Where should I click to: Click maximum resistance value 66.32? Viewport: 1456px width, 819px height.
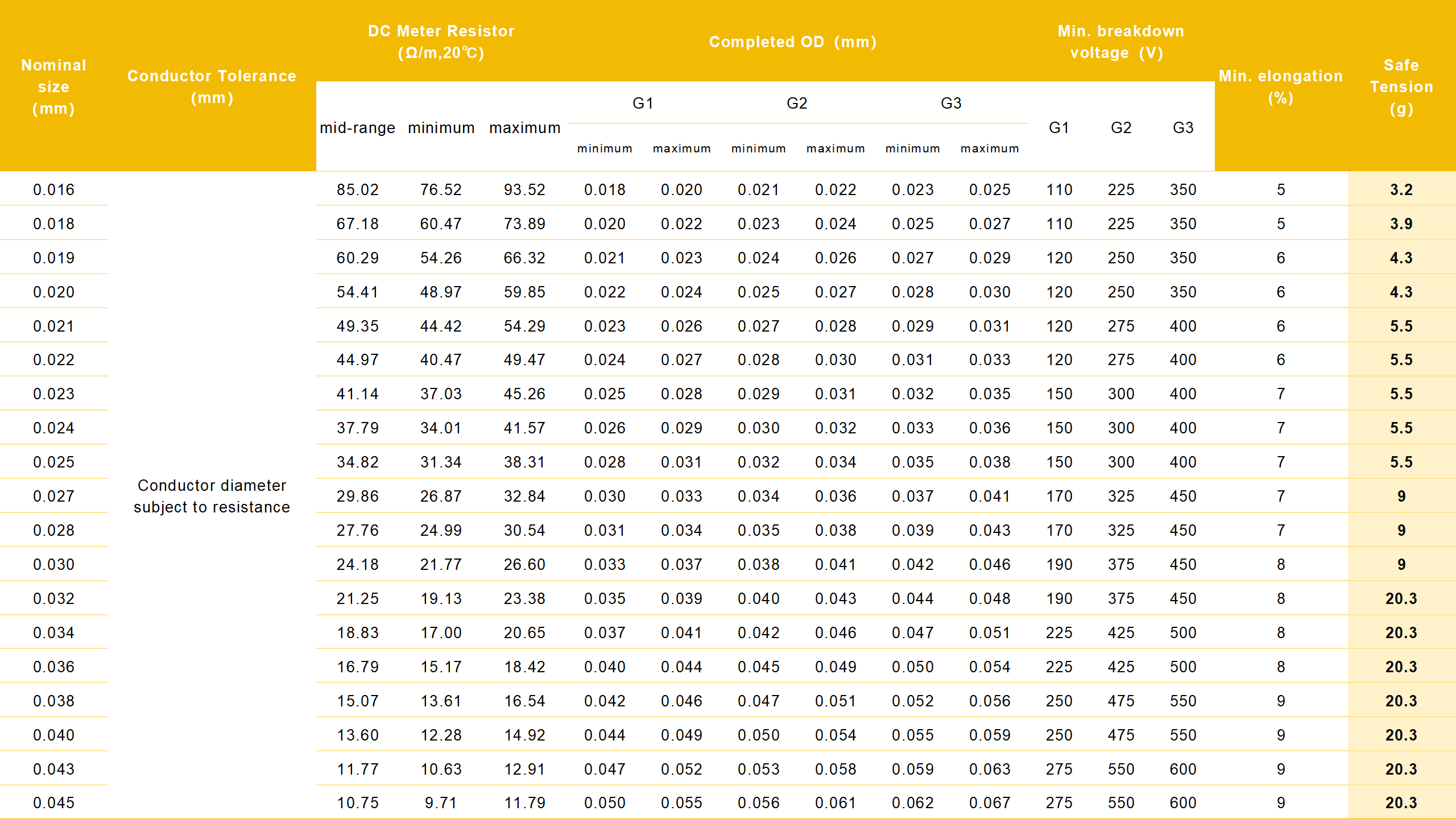(x=524, y=258)
